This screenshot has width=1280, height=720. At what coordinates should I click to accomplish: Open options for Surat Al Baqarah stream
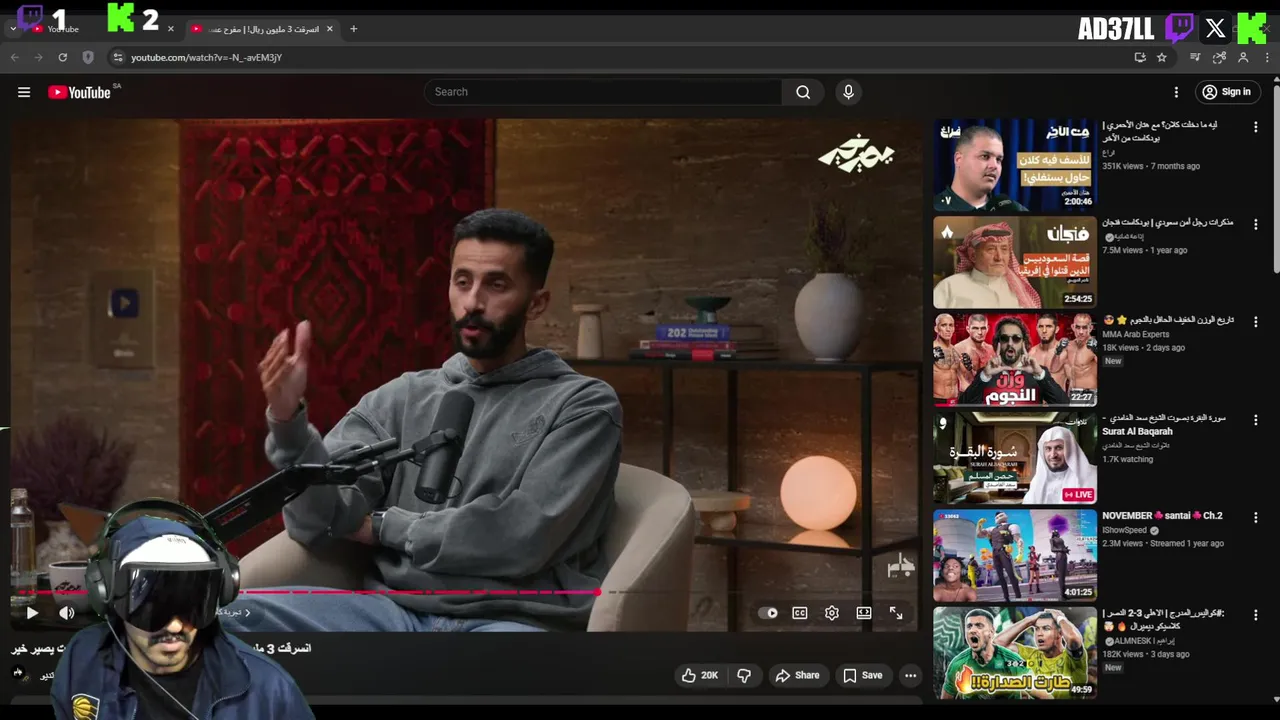pyautogui.click(x=1255, y=420)
